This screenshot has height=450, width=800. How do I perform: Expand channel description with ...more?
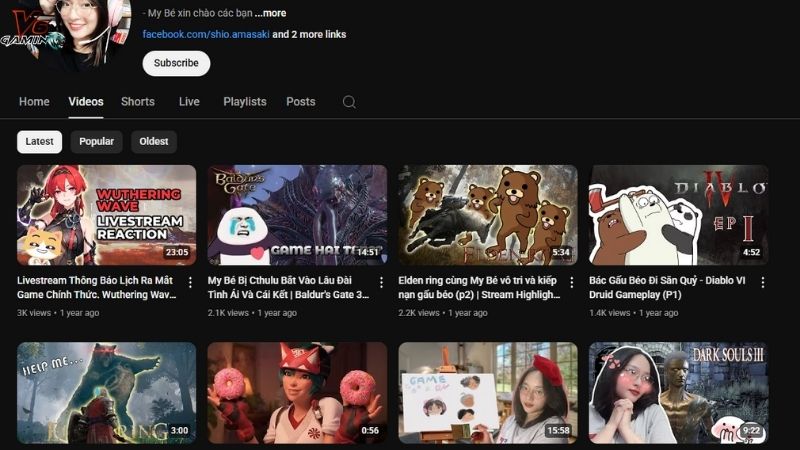pyautogui.click(x=270, y=13)
